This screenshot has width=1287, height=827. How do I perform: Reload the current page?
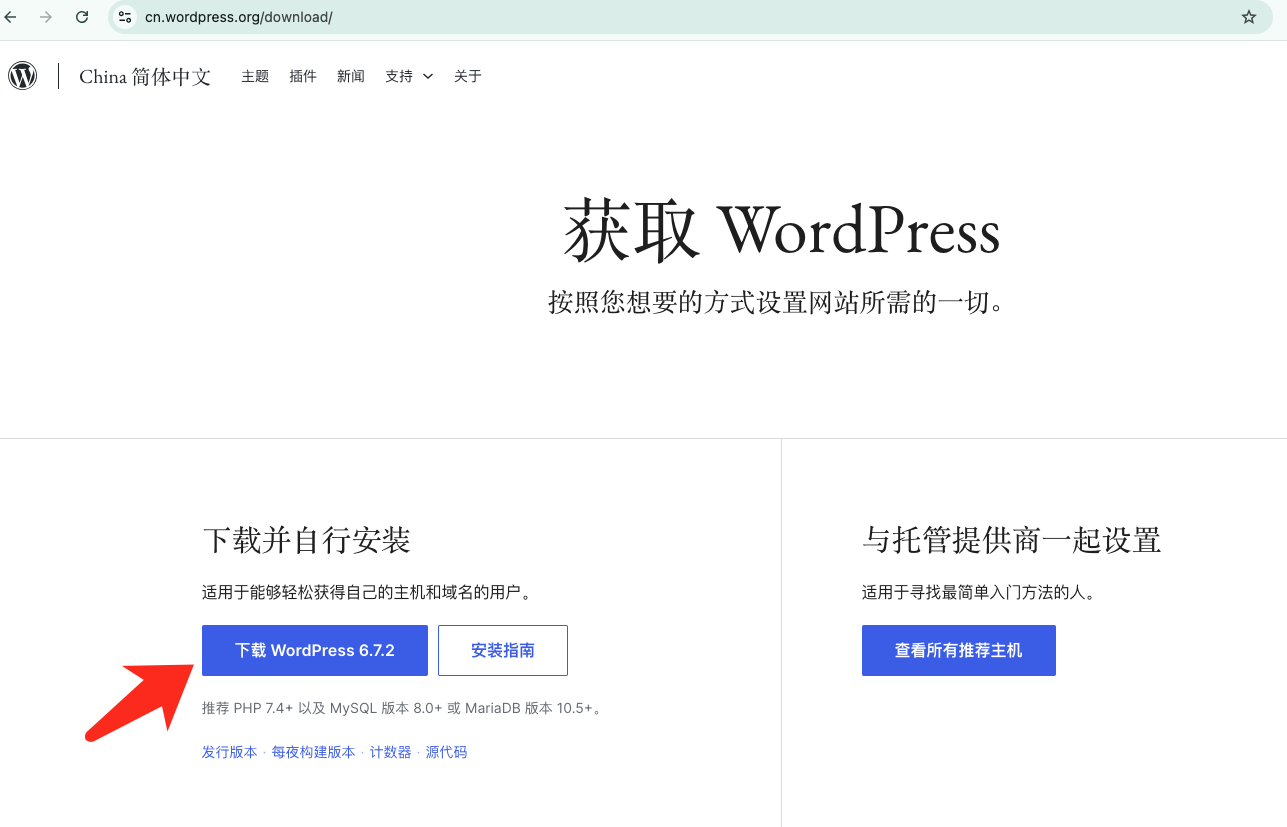[x=82, y=17]
